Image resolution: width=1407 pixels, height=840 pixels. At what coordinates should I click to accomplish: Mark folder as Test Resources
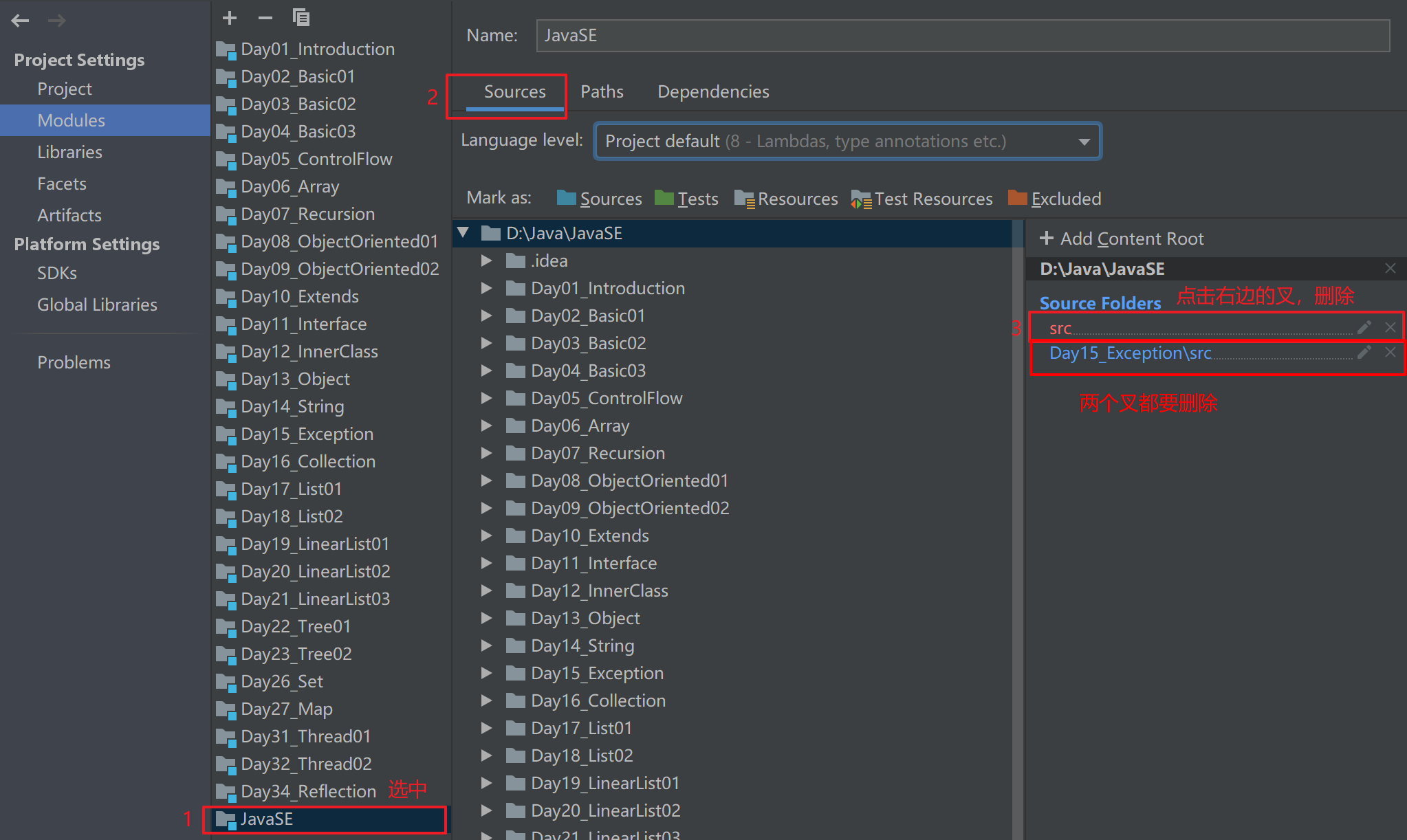pos(921,199)
